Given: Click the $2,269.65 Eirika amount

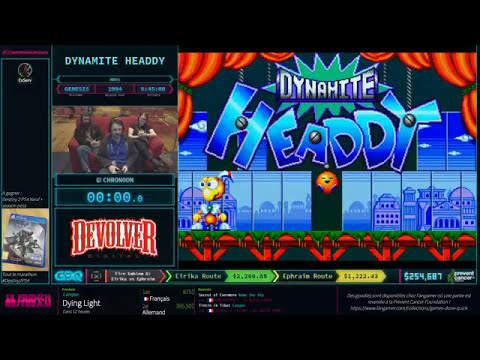Looking at the screenshot, I should 250,276.
